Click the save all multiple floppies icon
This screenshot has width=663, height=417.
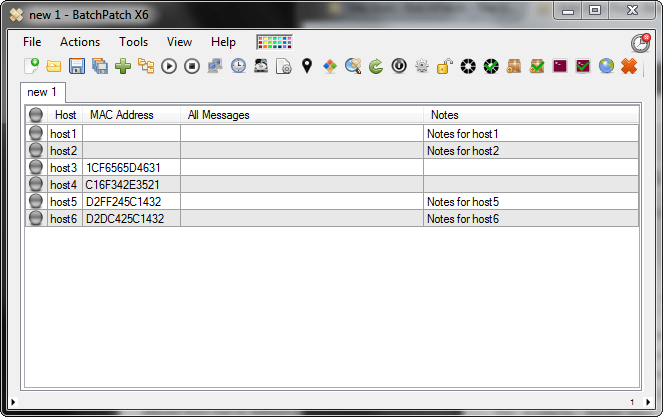100,66
